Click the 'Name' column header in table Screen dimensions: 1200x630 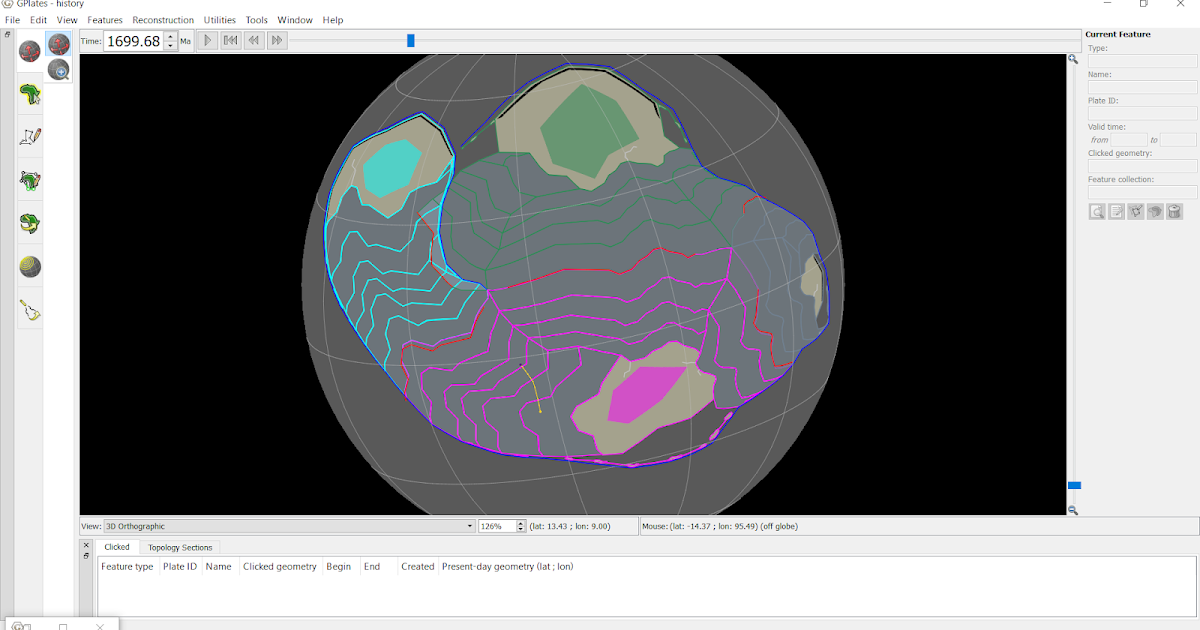point(218,566)
